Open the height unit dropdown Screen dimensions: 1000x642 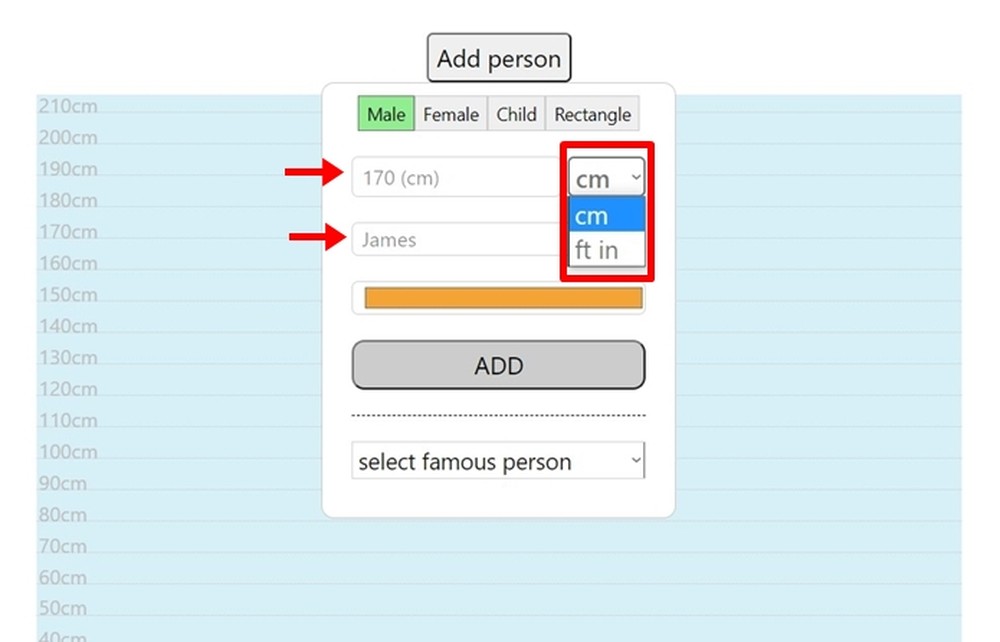605,177
